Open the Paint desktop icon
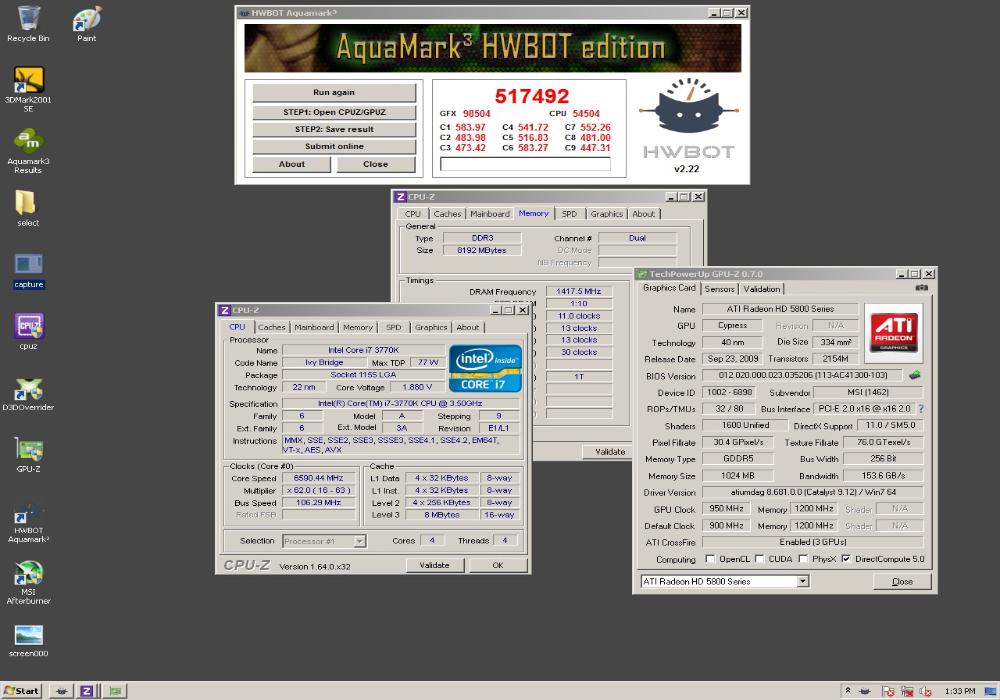The height and width of the screenshot is (700, 1000). pos(87,24)
